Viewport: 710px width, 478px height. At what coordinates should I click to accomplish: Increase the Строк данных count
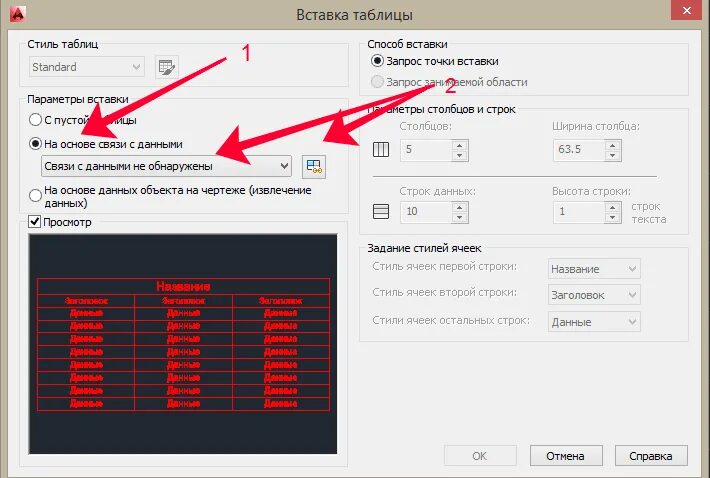460,207
